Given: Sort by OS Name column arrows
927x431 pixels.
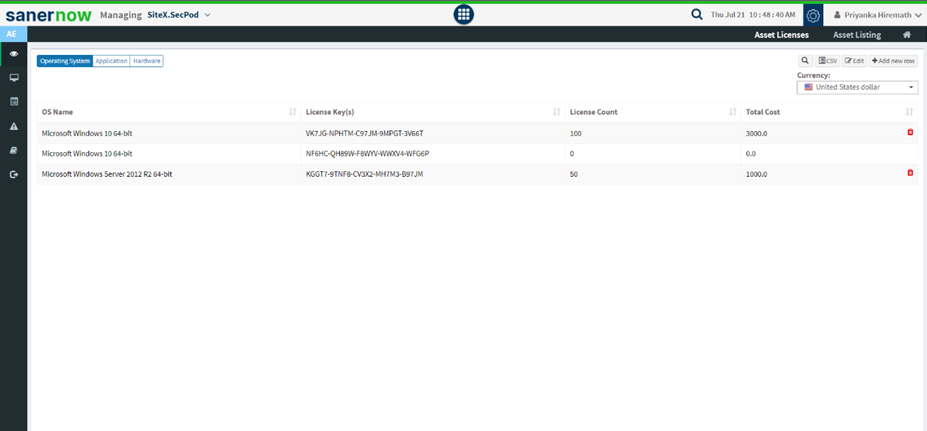Looking at the screenshot, I should [x=292, y=112].
